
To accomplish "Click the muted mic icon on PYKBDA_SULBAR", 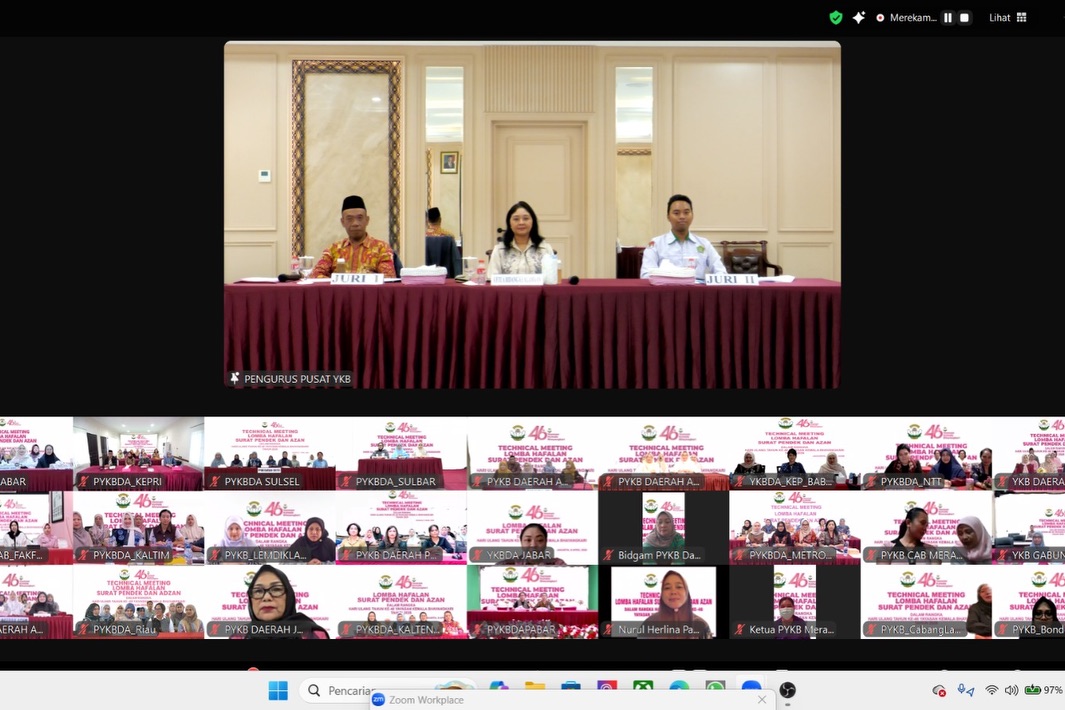I will tap(346, 482).
